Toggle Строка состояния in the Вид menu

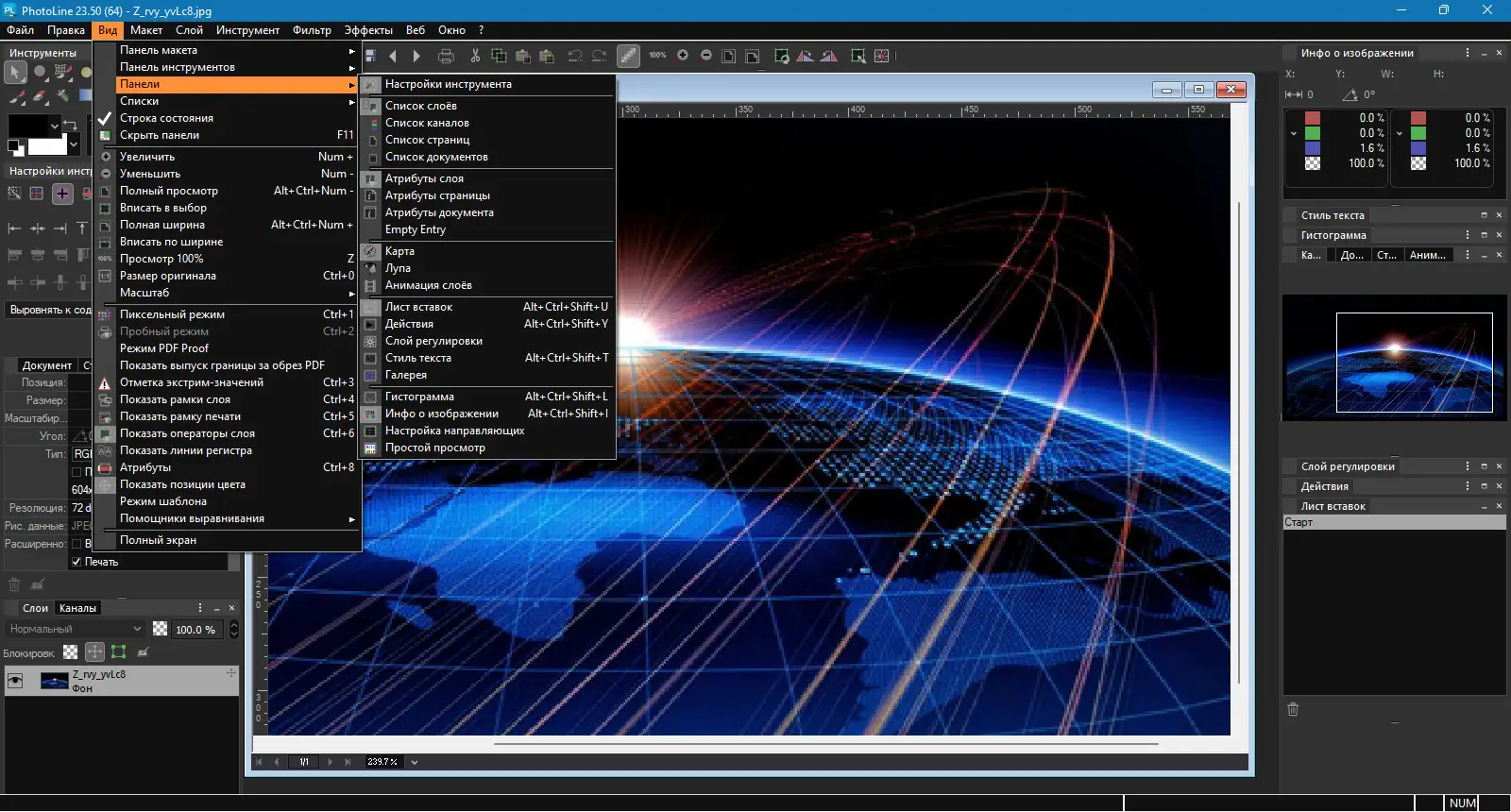(x=166, y=118)
